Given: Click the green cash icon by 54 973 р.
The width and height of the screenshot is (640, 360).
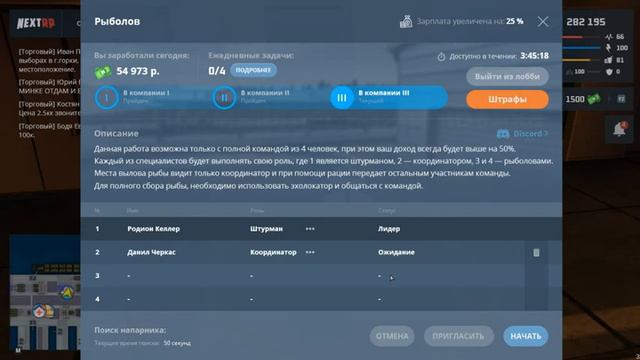Looking at the screenshot, I should 103,72.
